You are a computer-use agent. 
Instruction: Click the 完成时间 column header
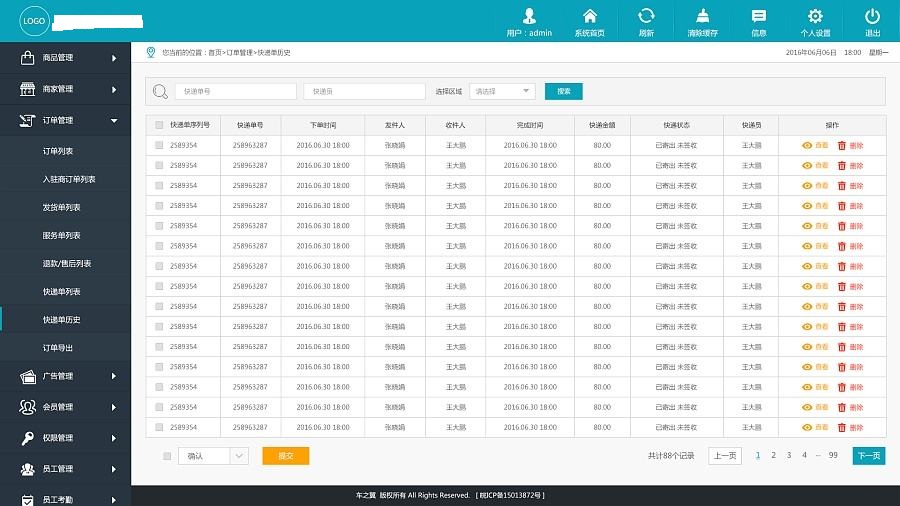coord(529,125)
